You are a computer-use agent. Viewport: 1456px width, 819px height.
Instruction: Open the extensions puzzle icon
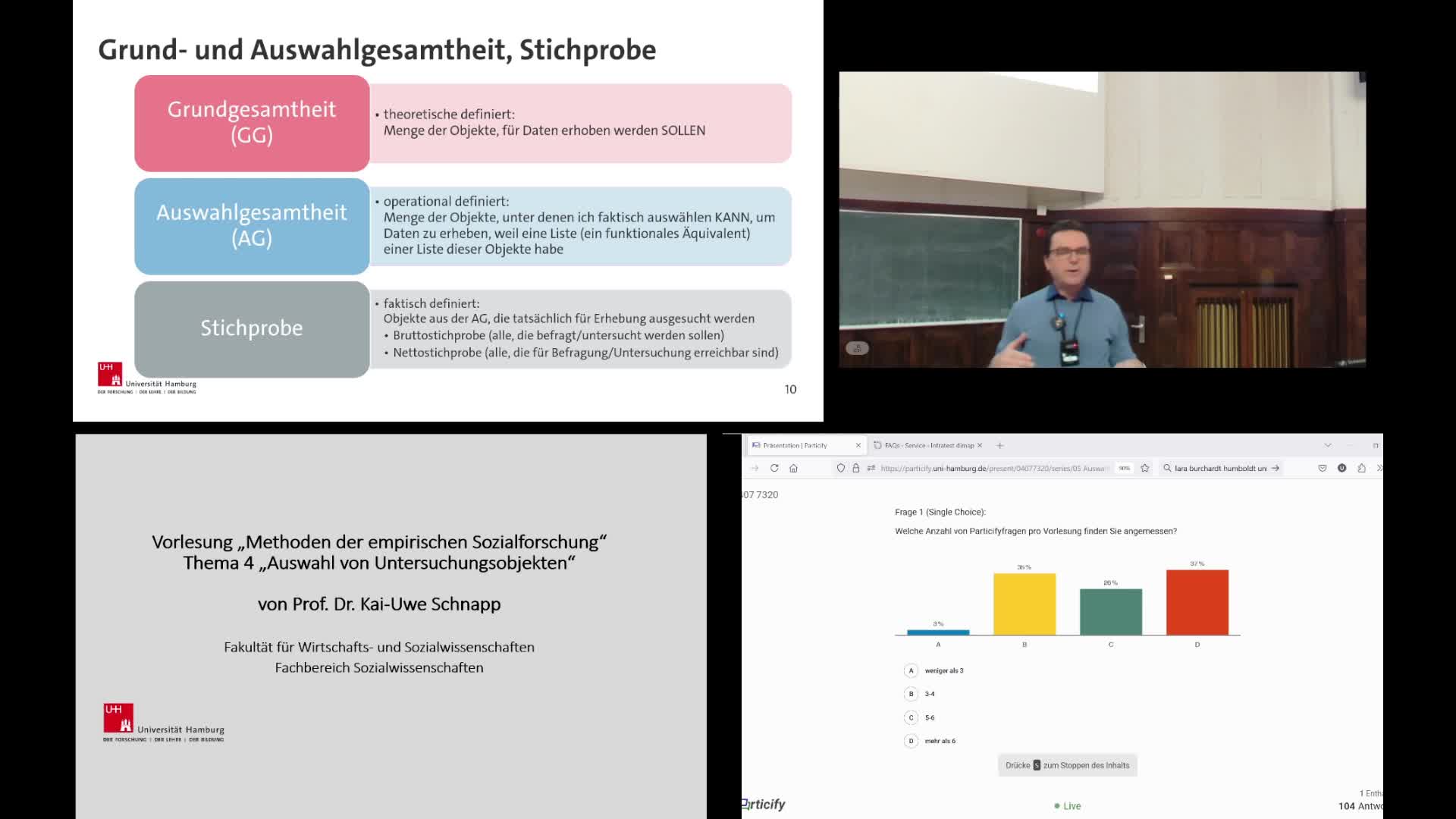point(1361,468)
